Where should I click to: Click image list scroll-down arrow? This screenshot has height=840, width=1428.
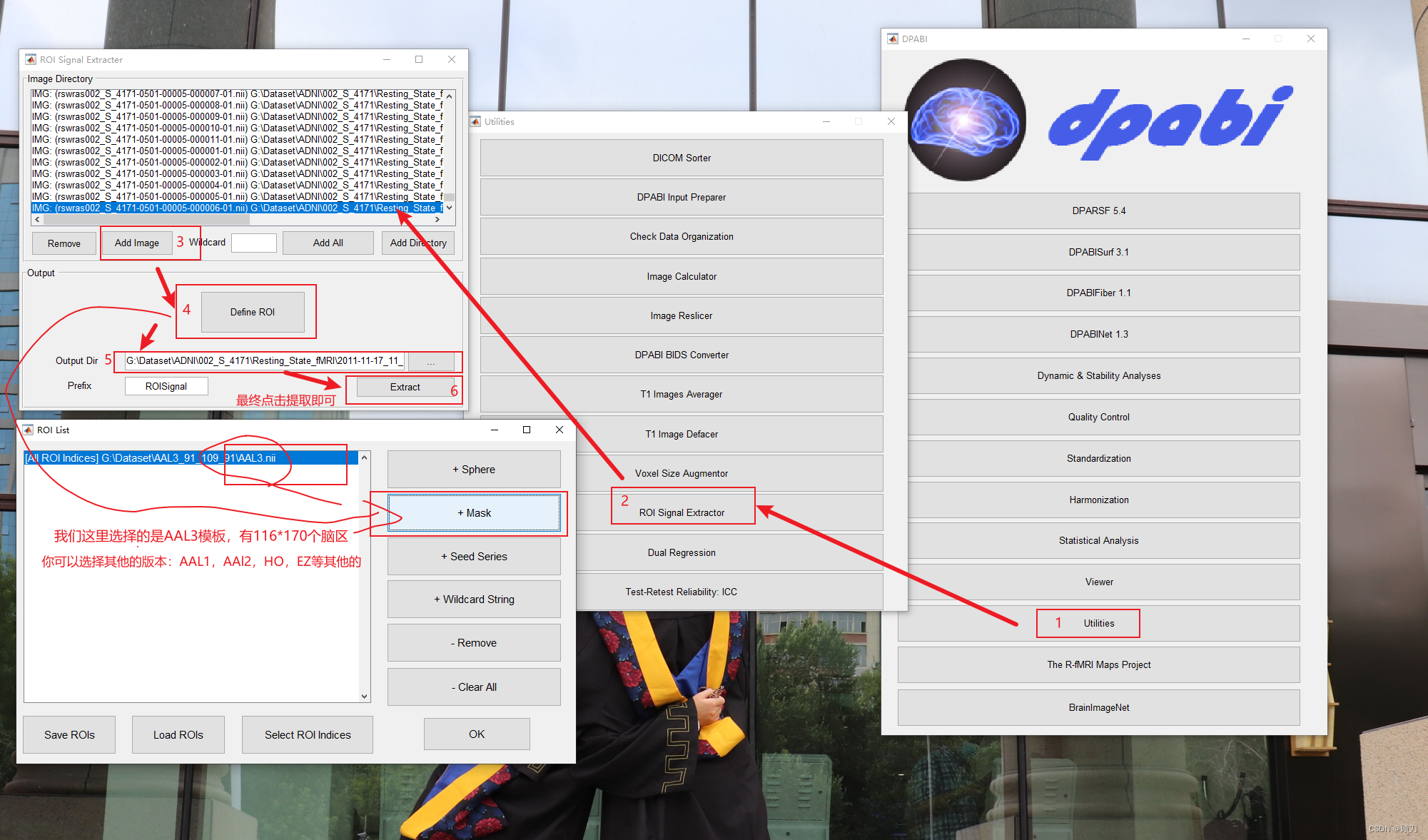click(449, 208)
